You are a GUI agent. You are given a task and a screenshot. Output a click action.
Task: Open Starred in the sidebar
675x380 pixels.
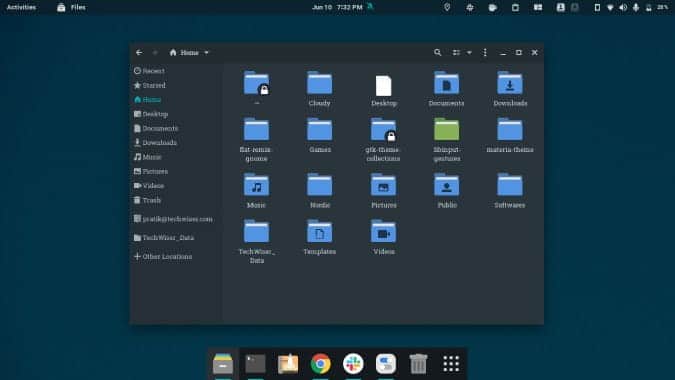149,85
